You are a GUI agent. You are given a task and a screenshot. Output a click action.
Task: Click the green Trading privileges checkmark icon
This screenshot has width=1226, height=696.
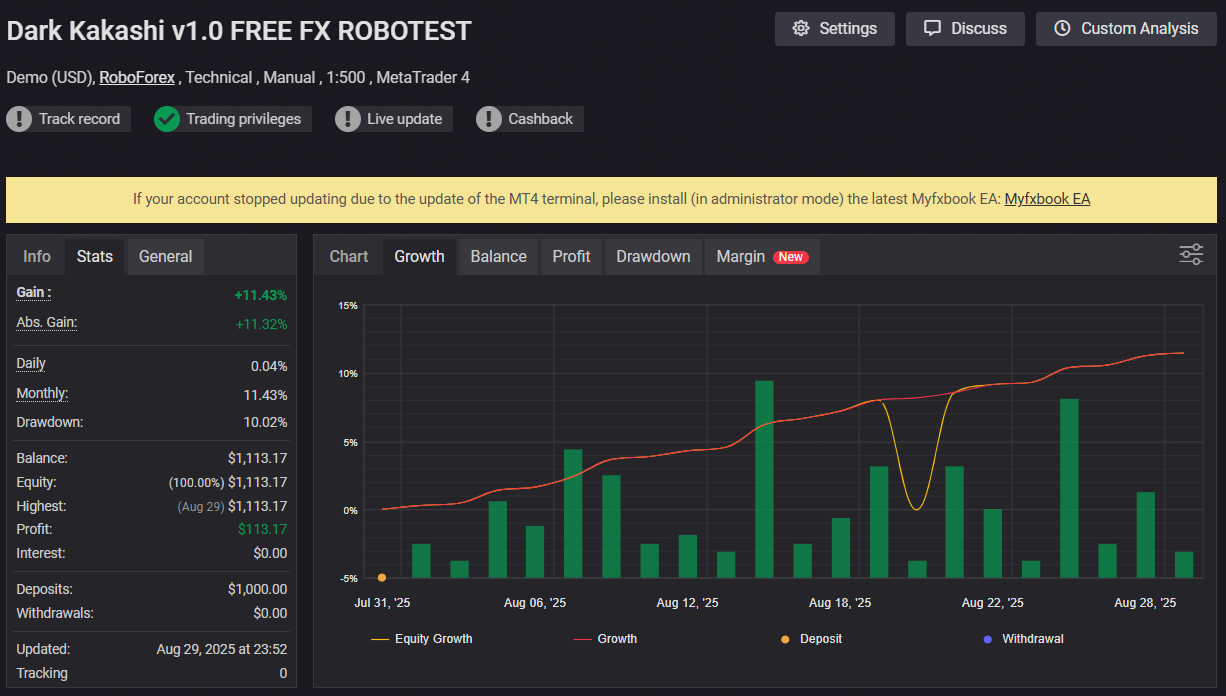pos(167,119)
